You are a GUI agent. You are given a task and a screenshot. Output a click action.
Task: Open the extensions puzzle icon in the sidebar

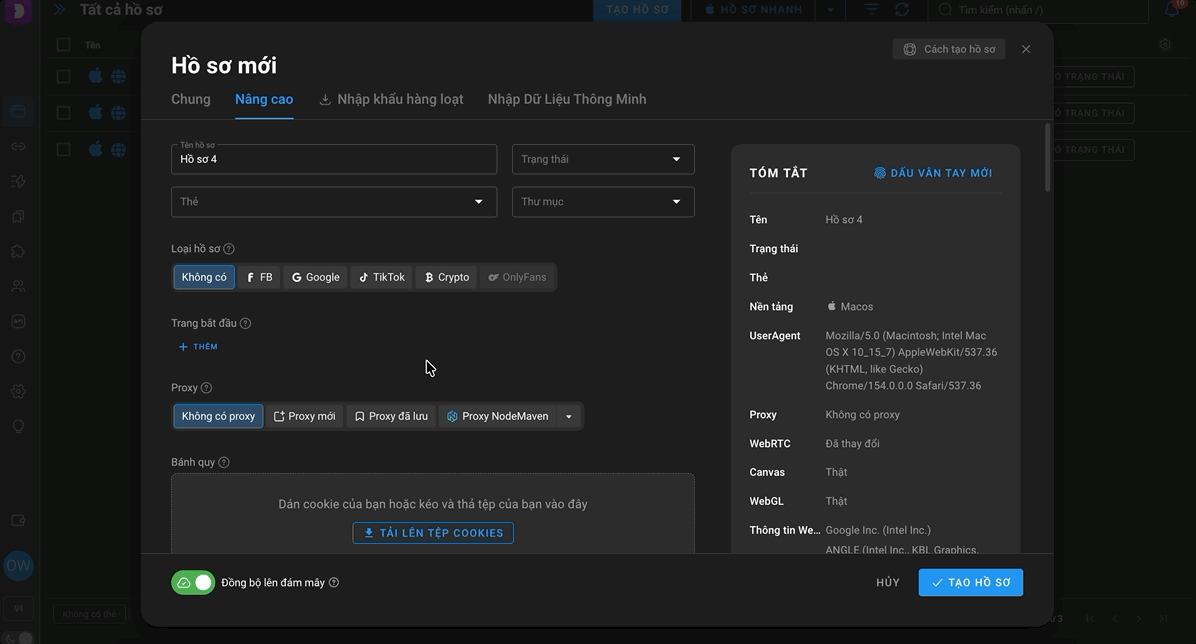18,251
